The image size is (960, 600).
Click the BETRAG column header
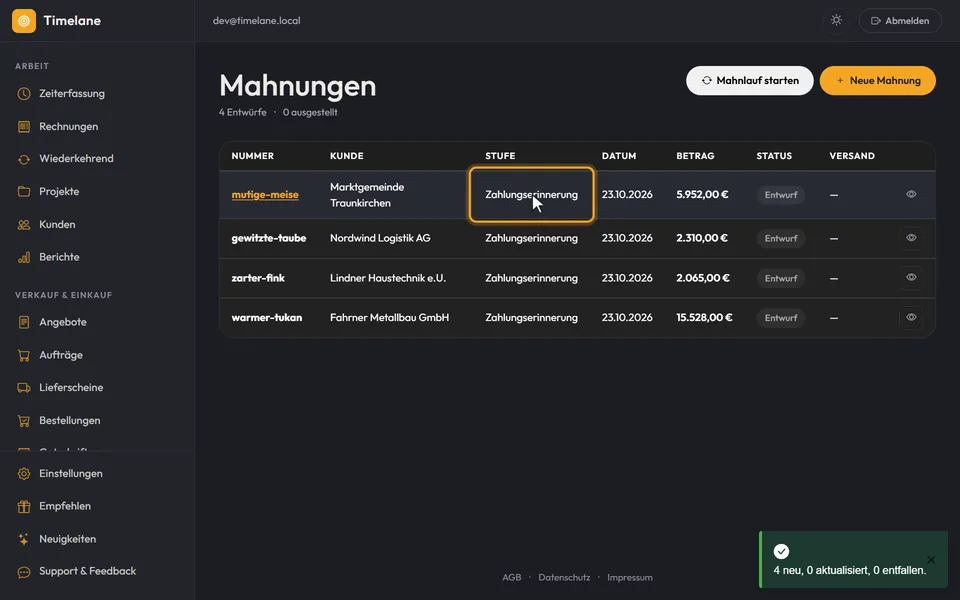pos(696,156)
